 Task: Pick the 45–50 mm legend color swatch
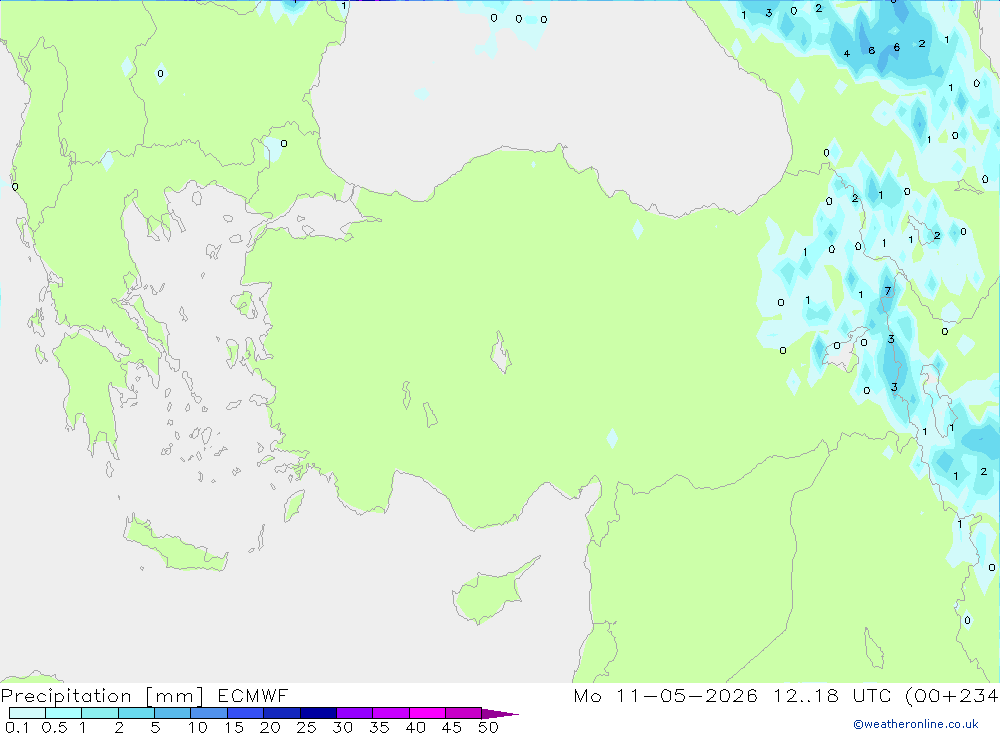pos(464,713)
